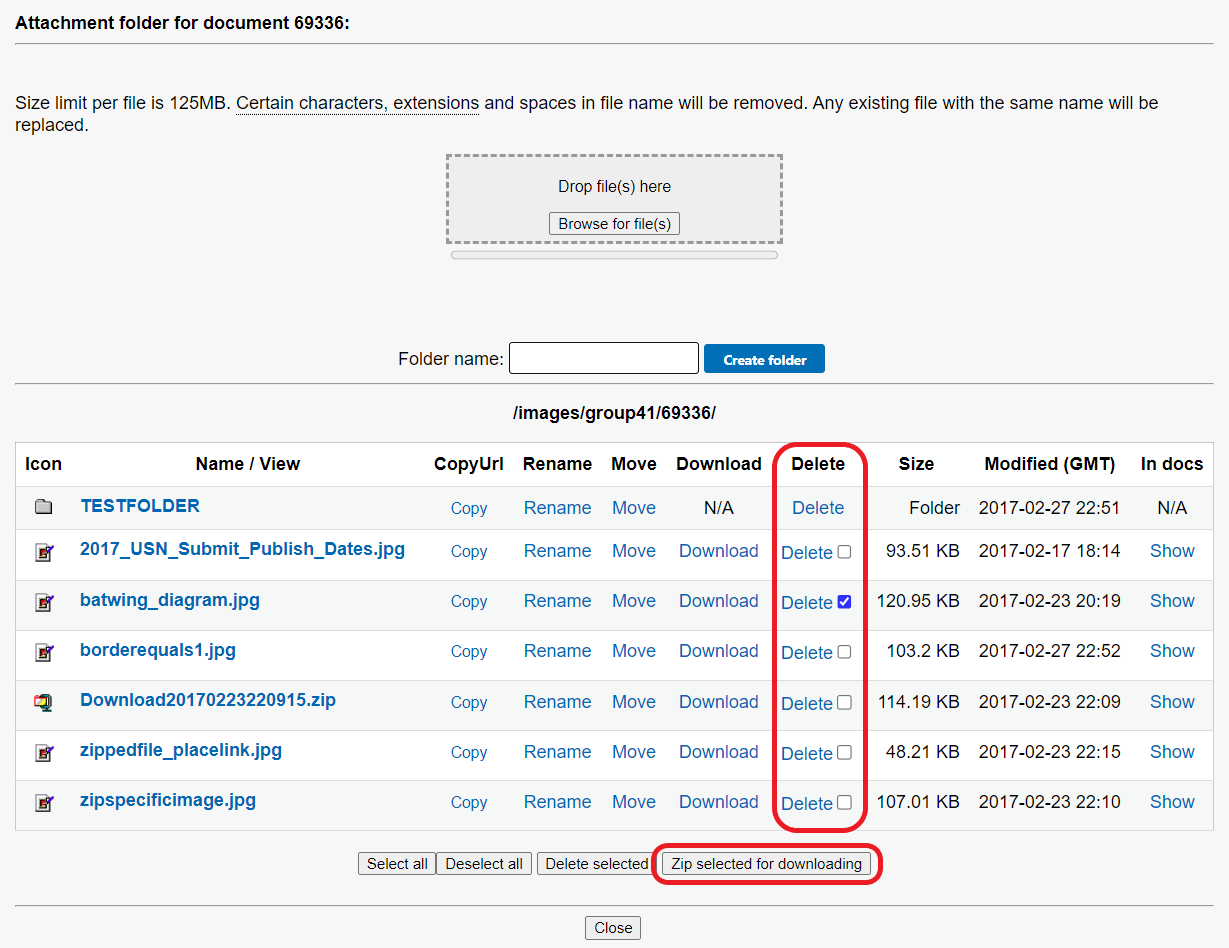Show docs using zippedfile_placelink.jpg
The width and height of the screenshot is (1229, 948).
tap(1172, 752)
